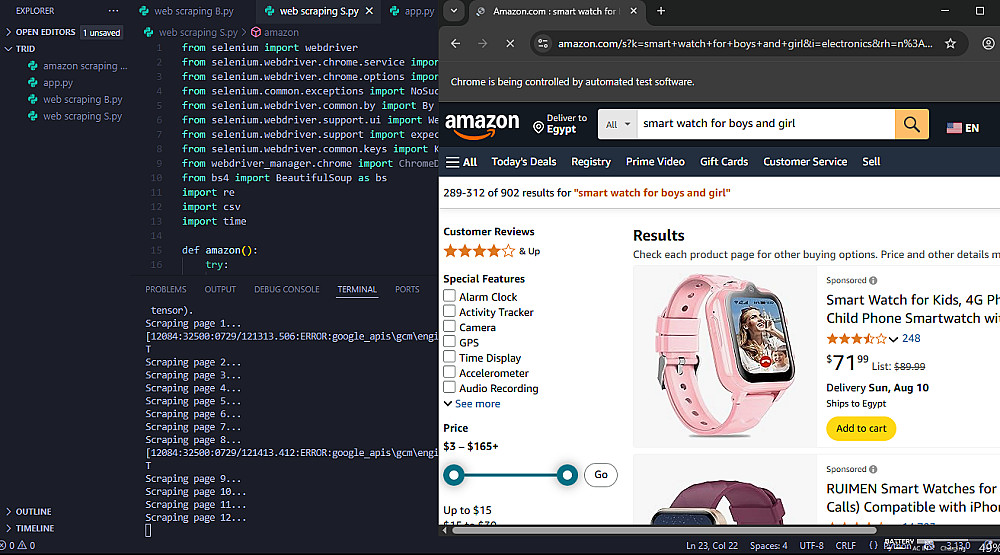Click UTF-8 encoding status item
Viewport: 1000px width, 555px height.
811,545
